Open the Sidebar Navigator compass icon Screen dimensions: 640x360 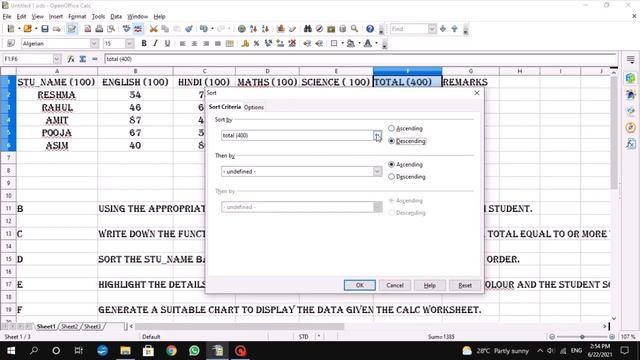(x=631, y=127)
